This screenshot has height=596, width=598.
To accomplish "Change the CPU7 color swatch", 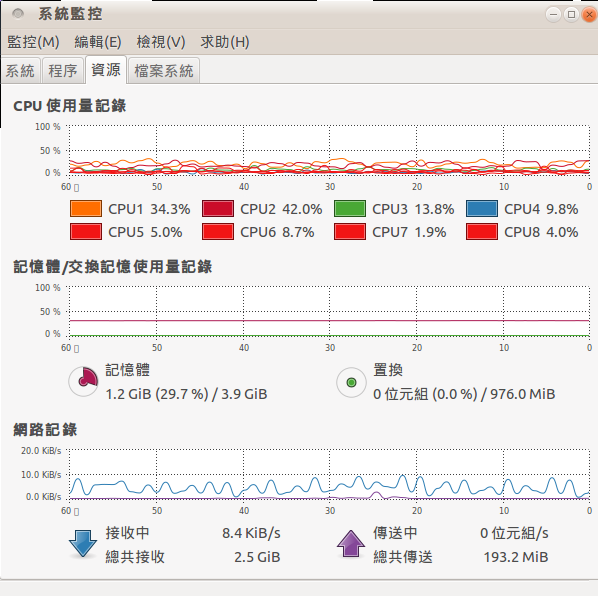I will (x=350, y=231).
